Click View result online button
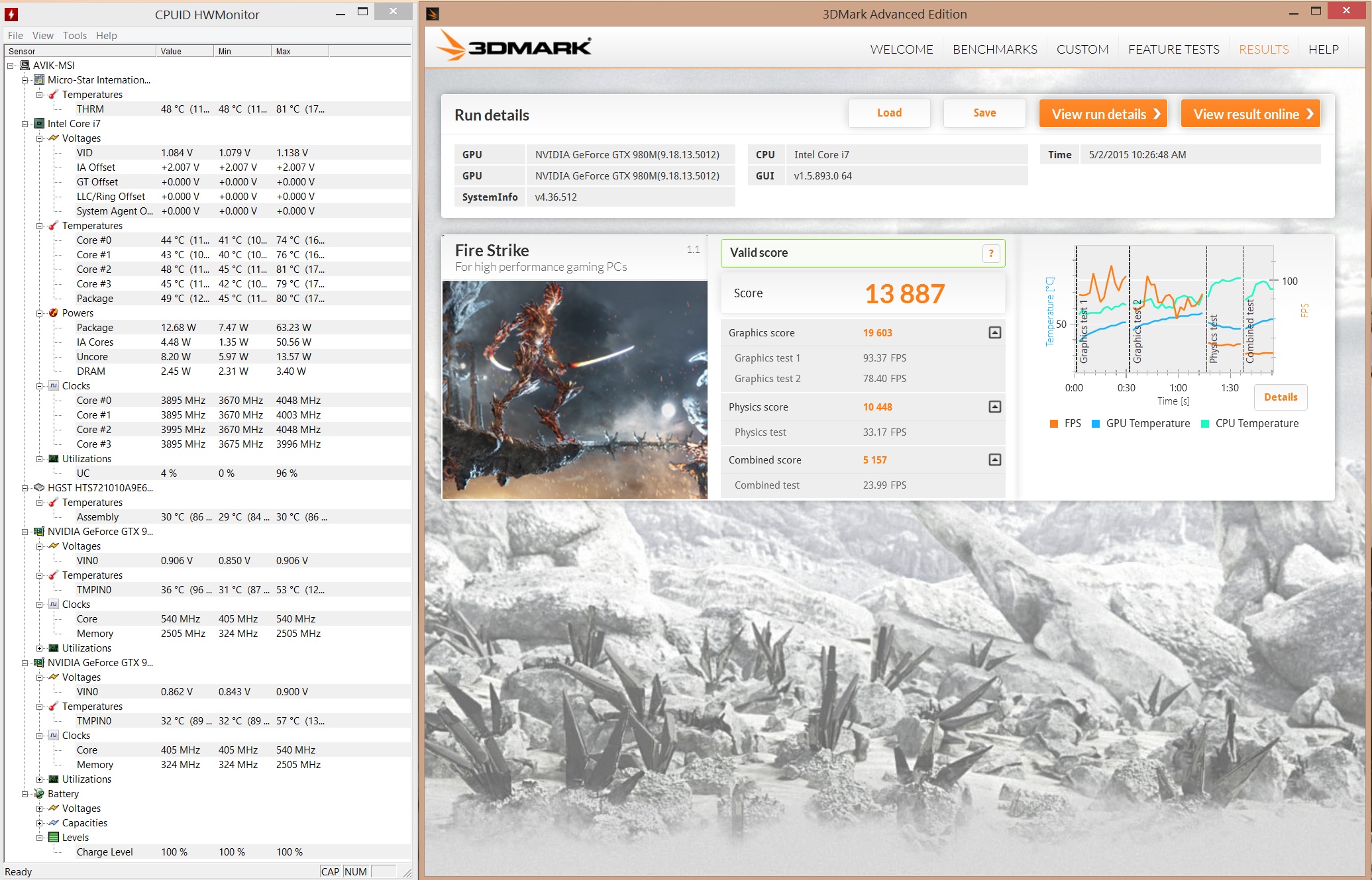Image resolution: width=1372 pixels, height=880 pixels. 1251,114
